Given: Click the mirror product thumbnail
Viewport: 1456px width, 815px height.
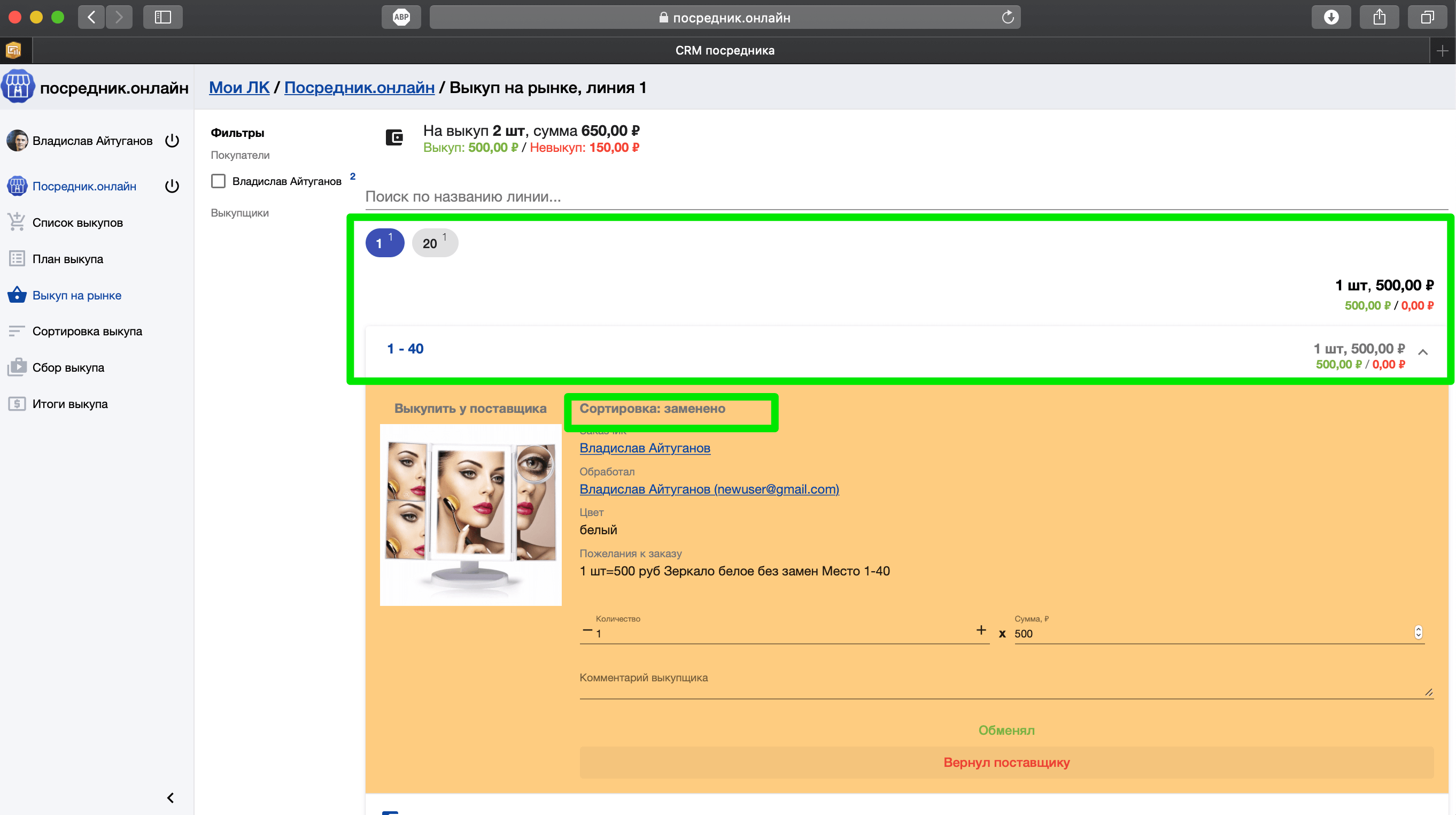Looking at the screenshot, I should click(470, 514).
